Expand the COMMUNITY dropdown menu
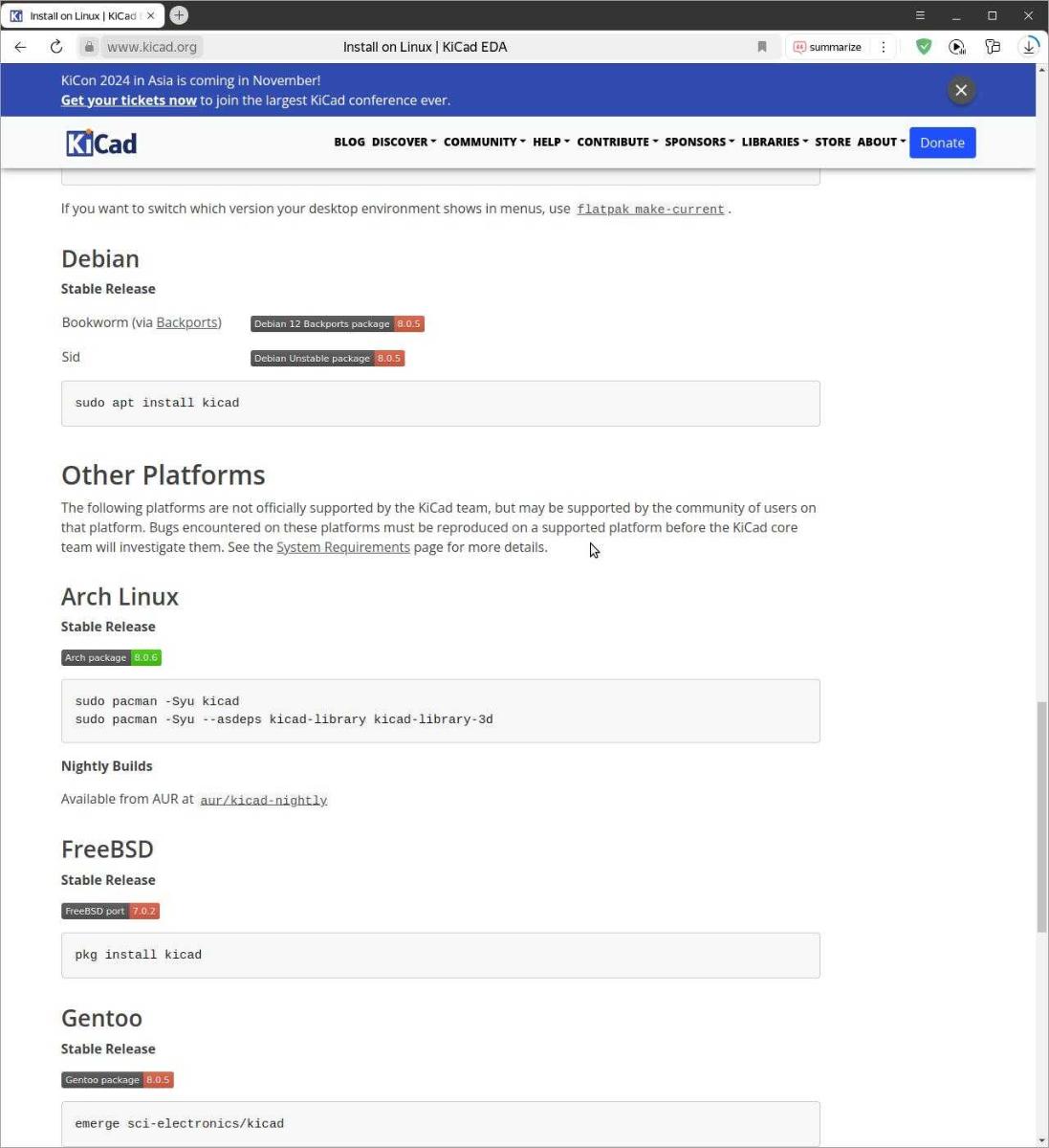This screenshot has height=1148, width=1049. 484,142
